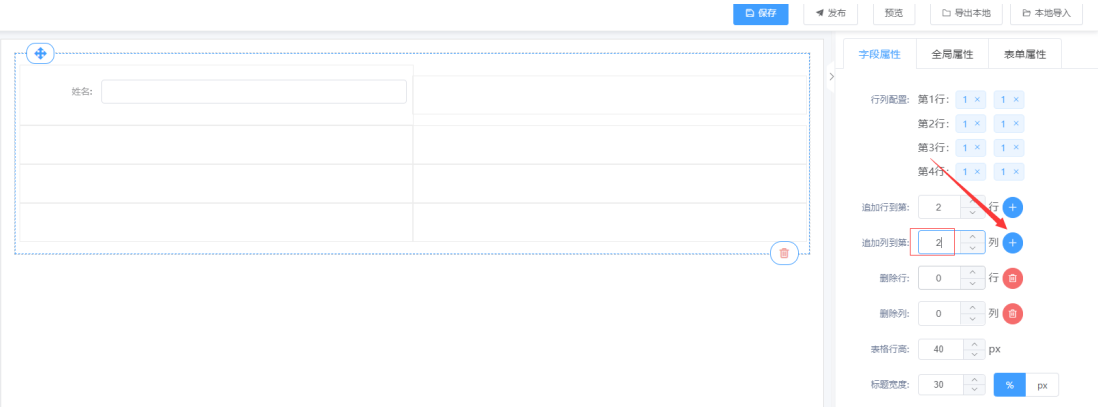Click the red trash icon for 删除行
The height and width of the screenshot is (407, 1100).
point(1012,279)
